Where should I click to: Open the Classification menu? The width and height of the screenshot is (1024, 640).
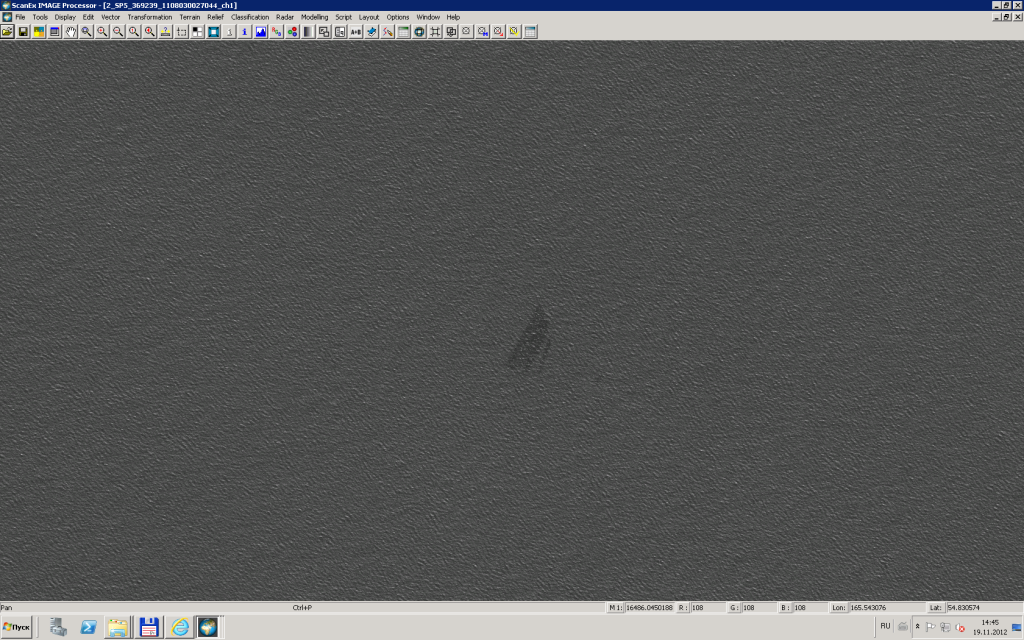point(250,17)
